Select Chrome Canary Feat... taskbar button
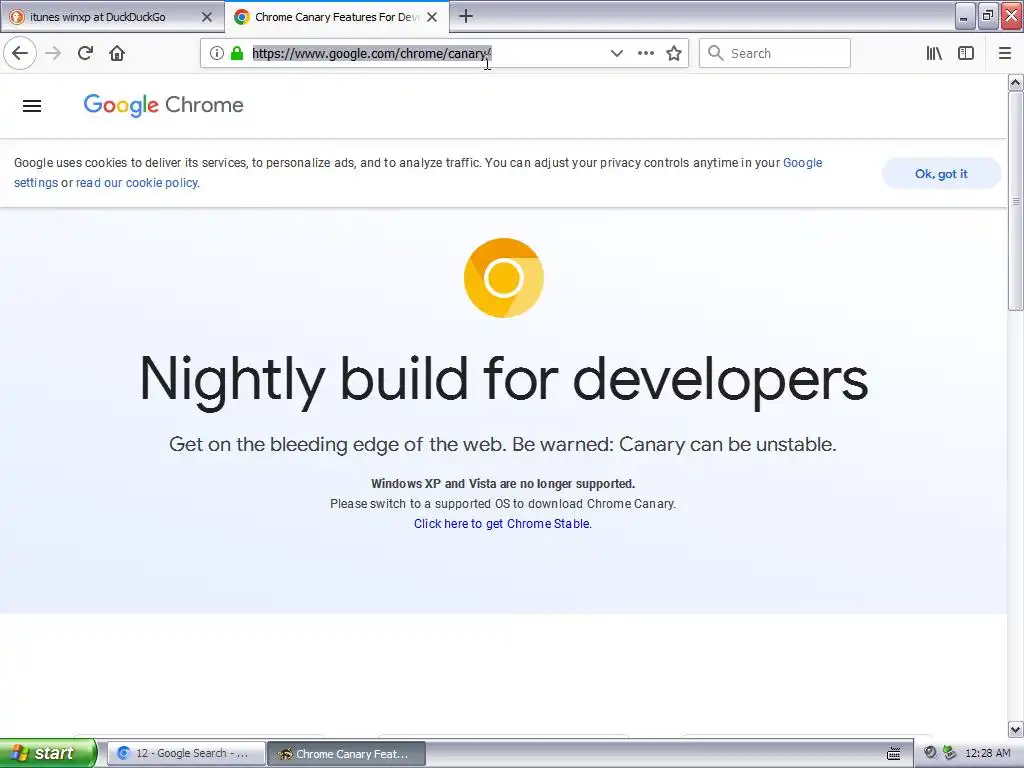The image size is (1024, 768). (346, 754)
